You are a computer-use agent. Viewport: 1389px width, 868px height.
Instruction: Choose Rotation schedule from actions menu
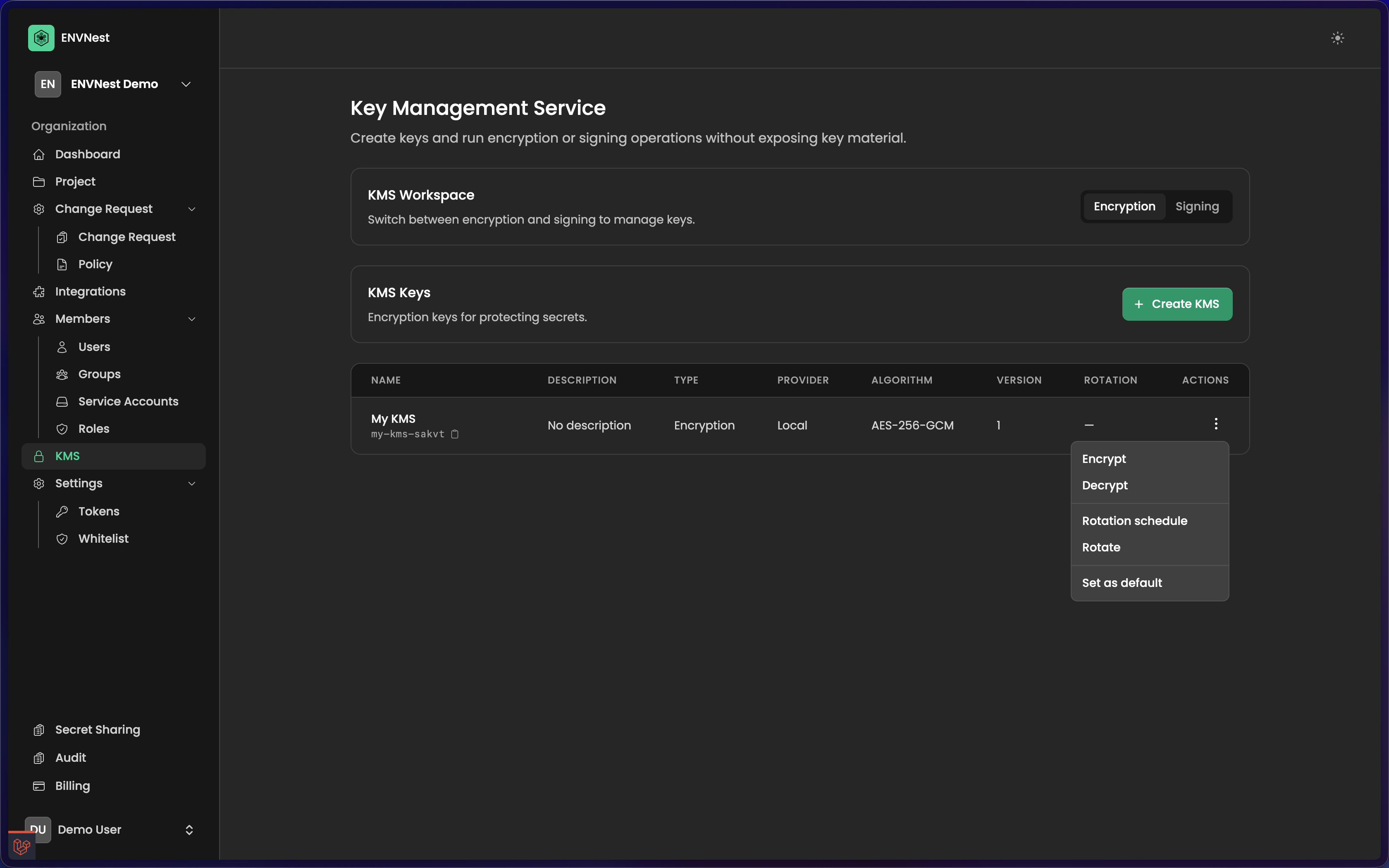point(1134,521)
